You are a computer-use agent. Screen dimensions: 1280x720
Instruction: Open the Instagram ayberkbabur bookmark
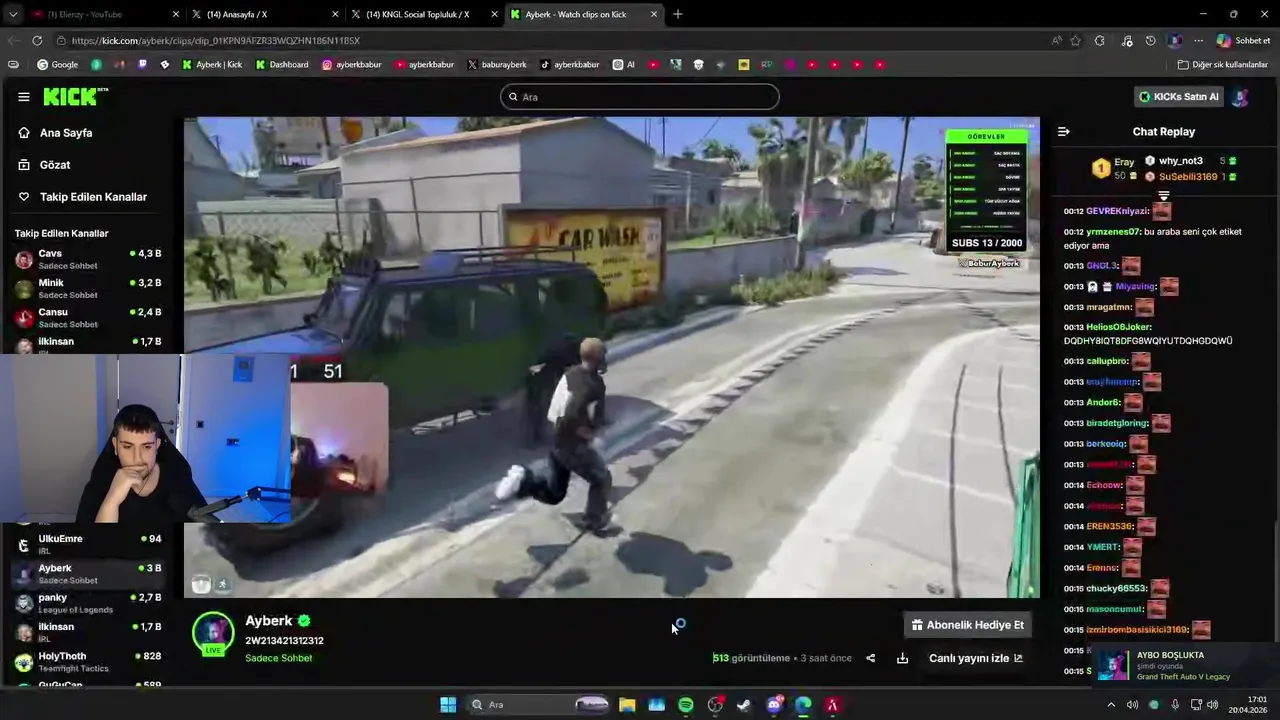[x=351, y=65]
